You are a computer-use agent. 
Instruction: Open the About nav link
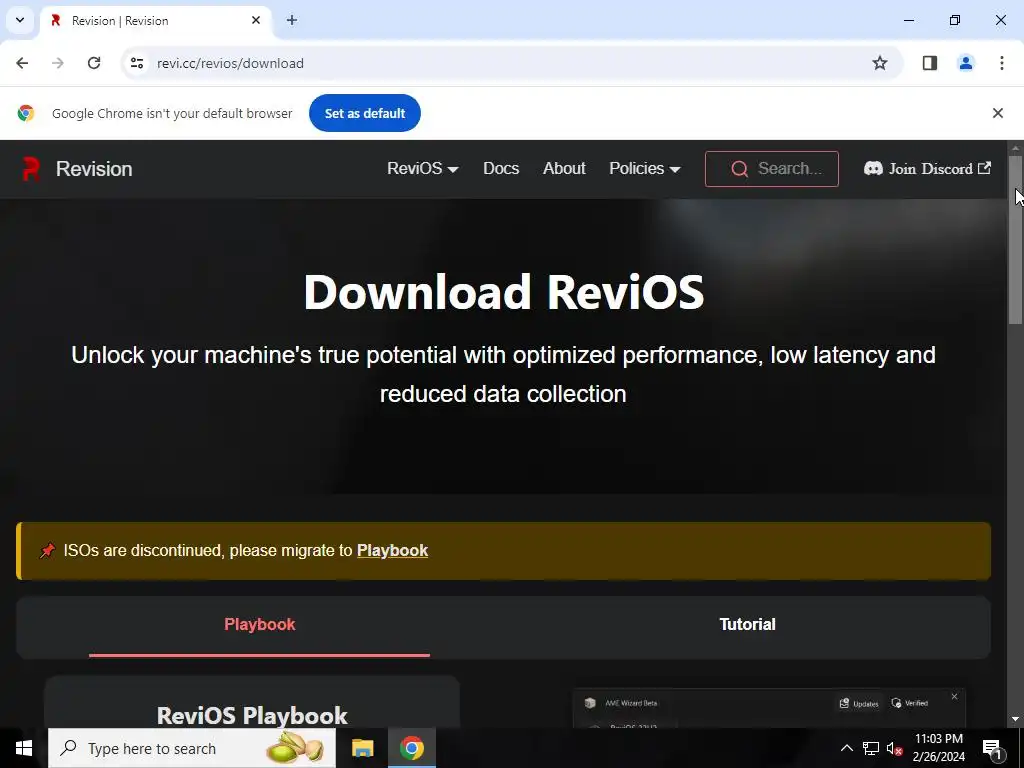click(x=564, y=168)
